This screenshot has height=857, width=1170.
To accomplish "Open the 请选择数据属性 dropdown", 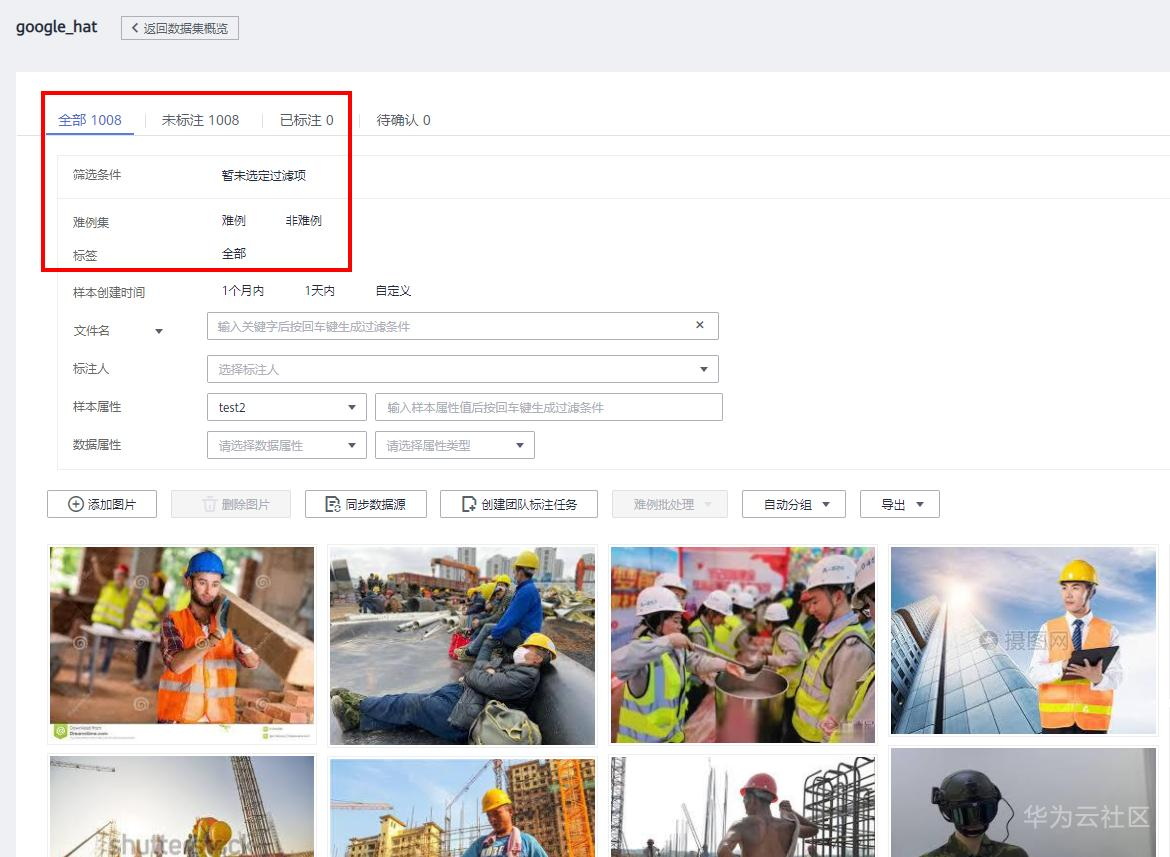I will click(287, 445).
